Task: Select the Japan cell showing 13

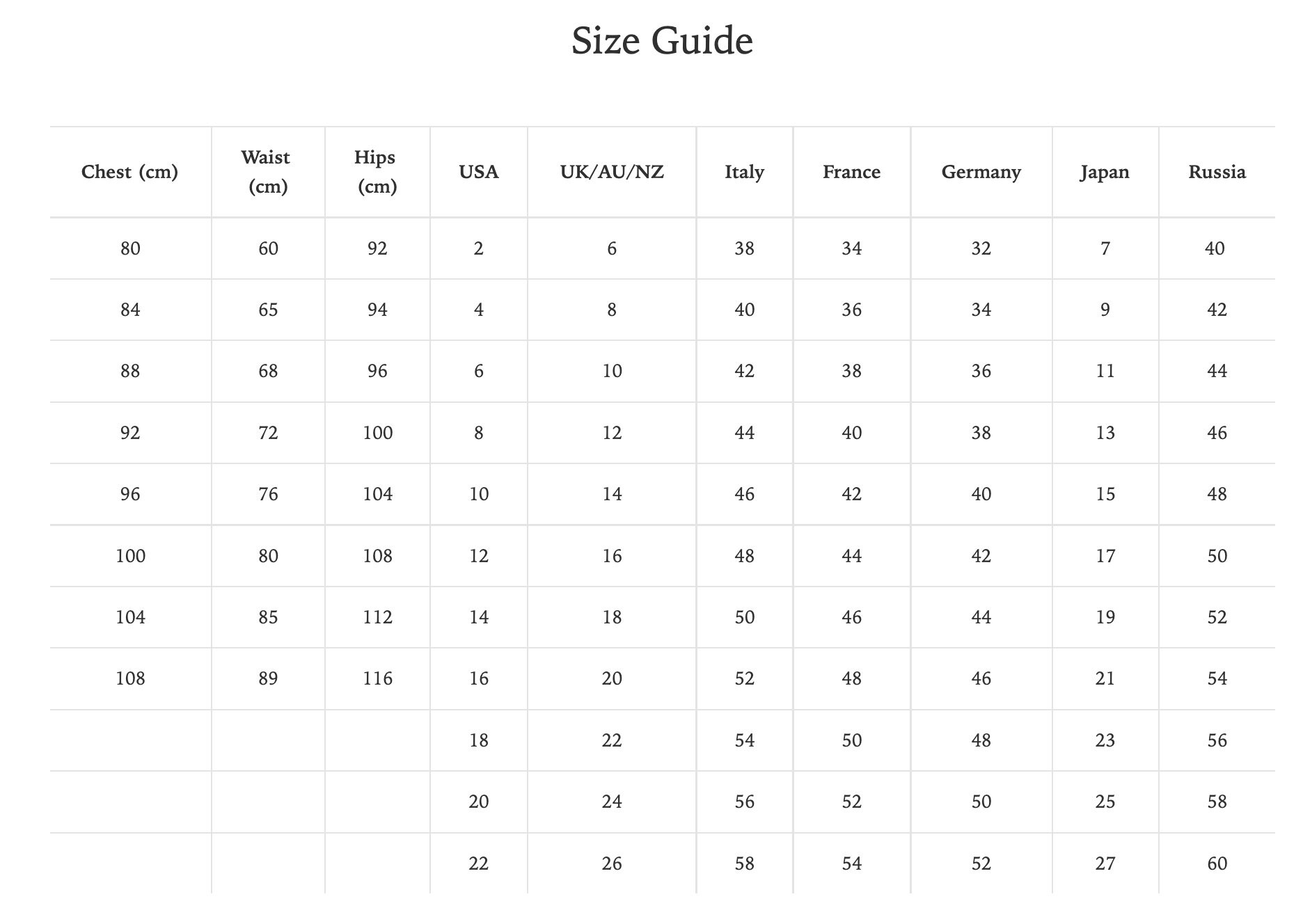Action: (1105, 433)
